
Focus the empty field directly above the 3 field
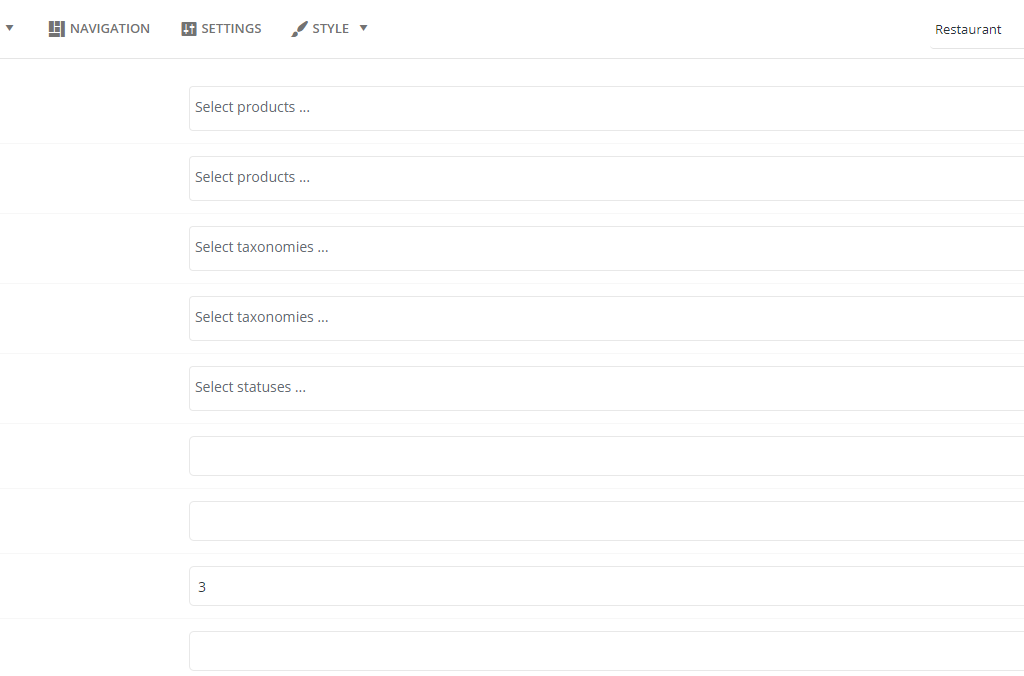607,521
